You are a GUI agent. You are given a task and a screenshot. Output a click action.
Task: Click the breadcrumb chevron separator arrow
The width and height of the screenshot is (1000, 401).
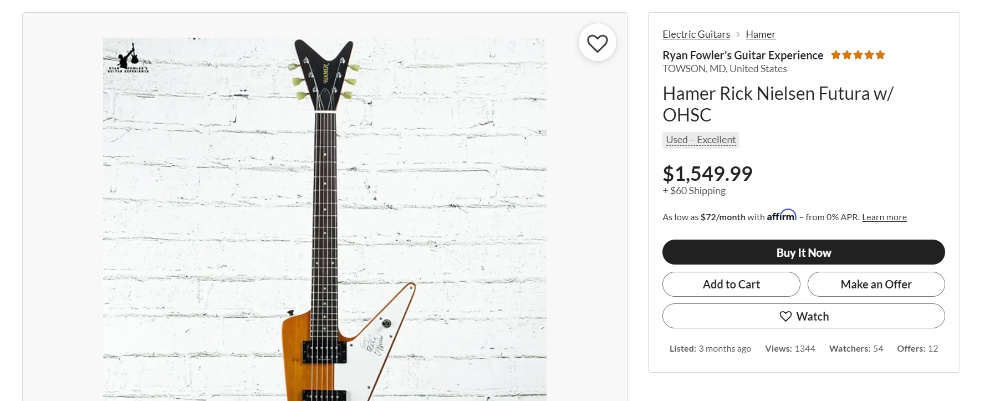click(738, 34)
